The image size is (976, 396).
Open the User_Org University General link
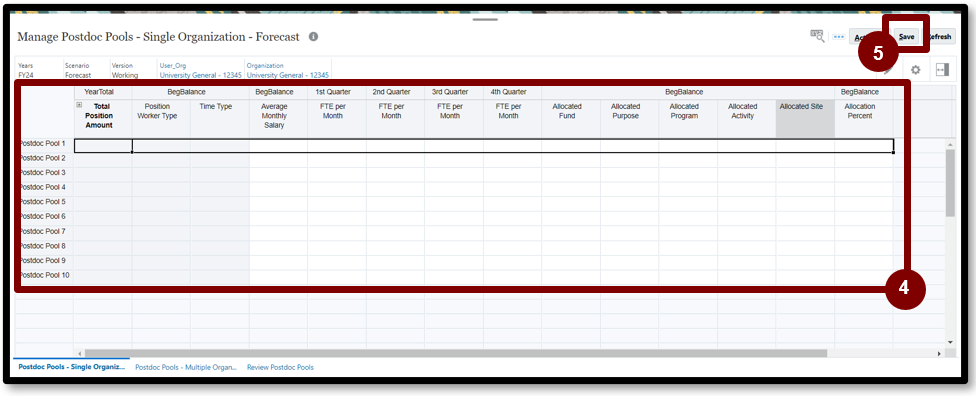[200, 75]
